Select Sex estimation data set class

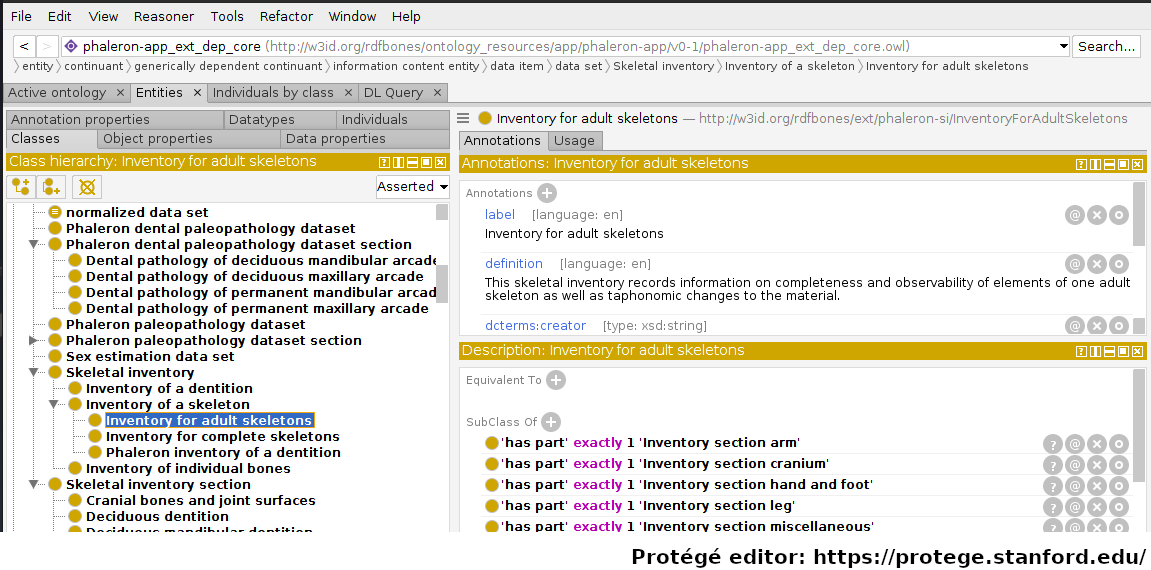coord(150,357)
